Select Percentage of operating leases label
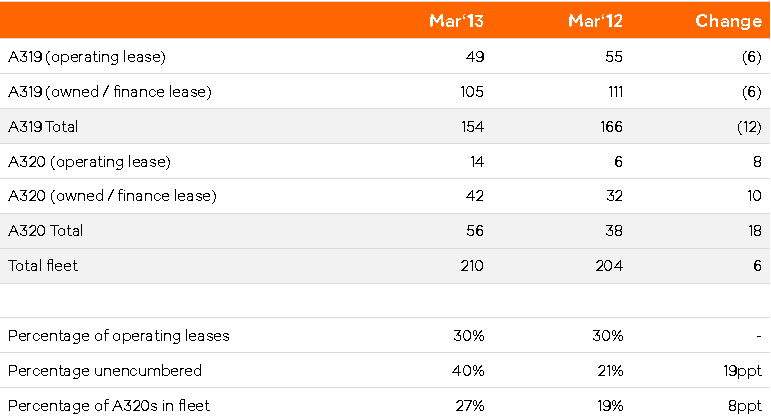Image resolution: width=771 pixels, height=417 pixels. 119,336
